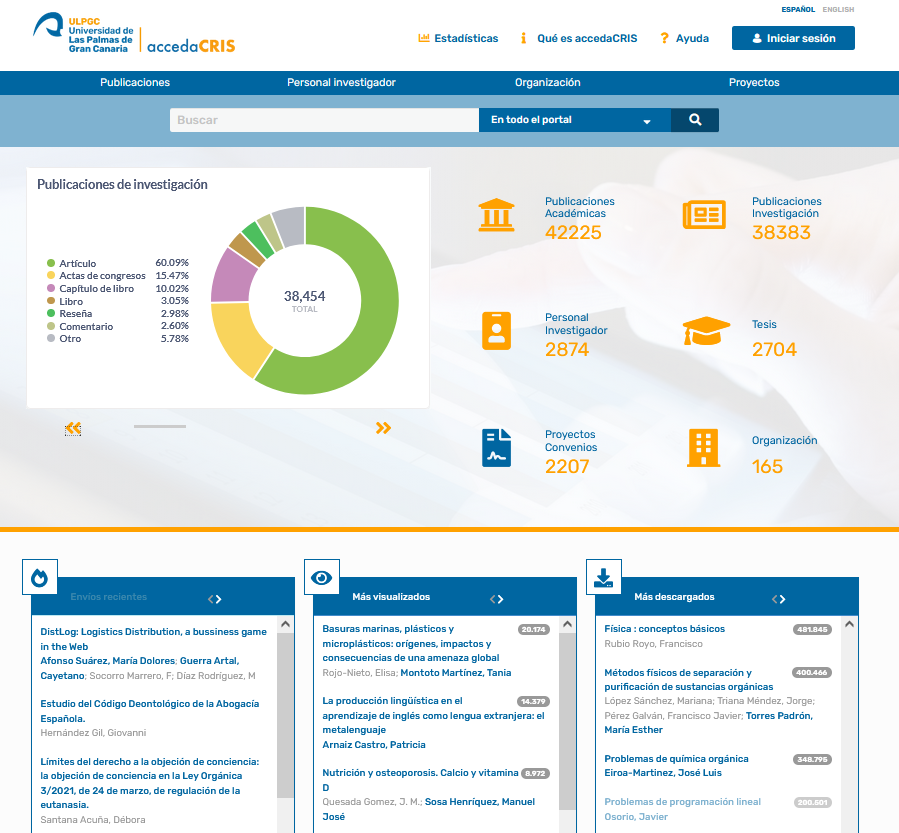Toggle the Capítulo de libro legend entry
The width and height of the screenshot is (899, 833).
[x=91, y=288]
